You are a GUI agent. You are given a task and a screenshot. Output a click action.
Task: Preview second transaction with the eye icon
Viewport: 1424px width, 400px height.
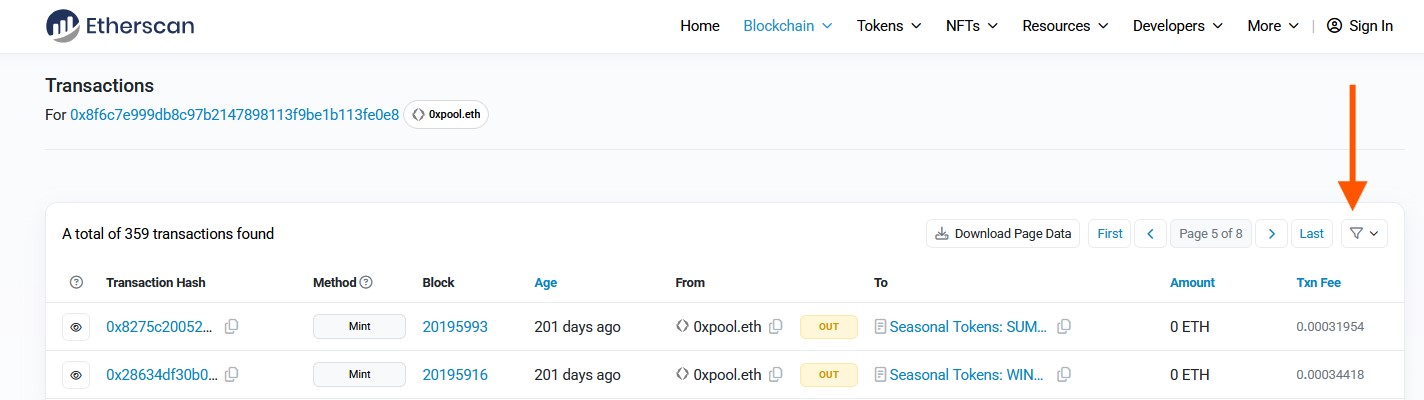click(x=77, y=375)
